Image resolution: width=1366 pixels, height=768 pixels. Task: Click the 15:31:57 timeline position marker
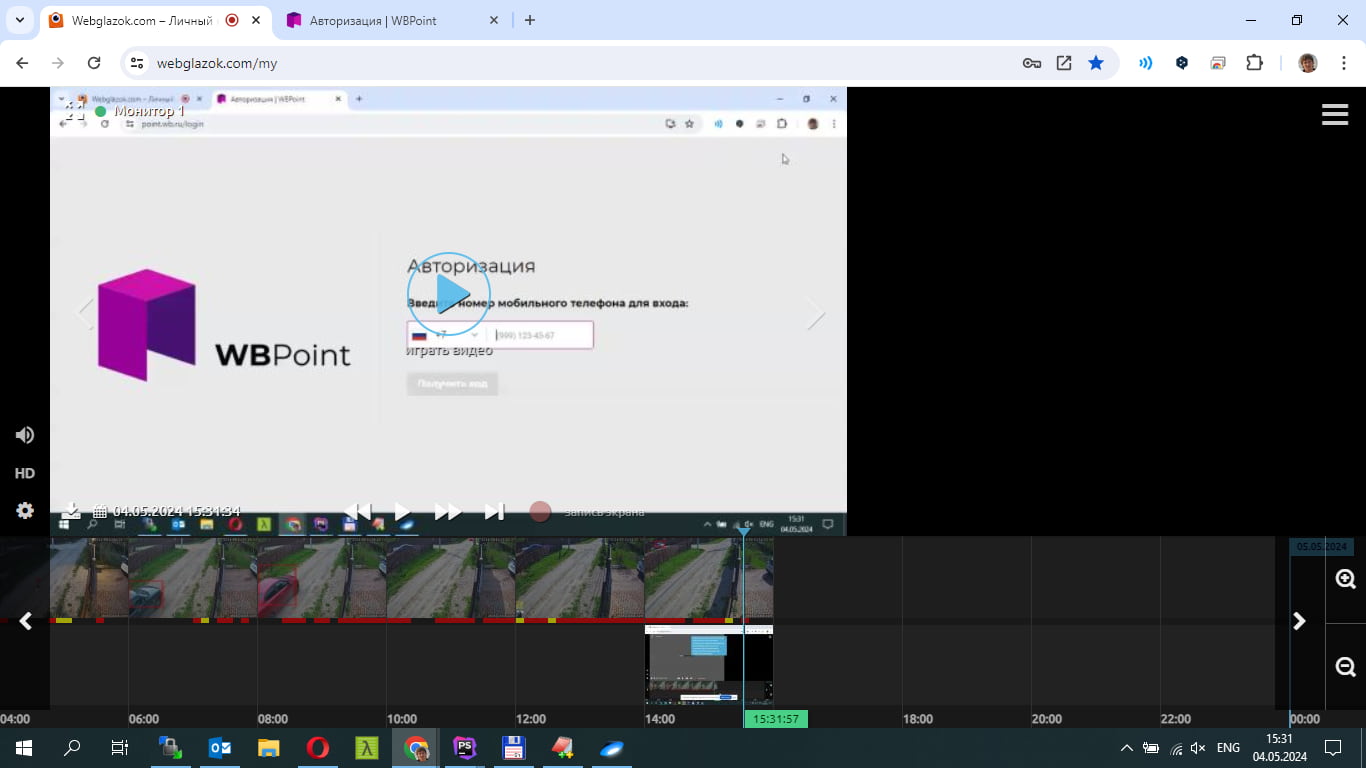point(775,719)
